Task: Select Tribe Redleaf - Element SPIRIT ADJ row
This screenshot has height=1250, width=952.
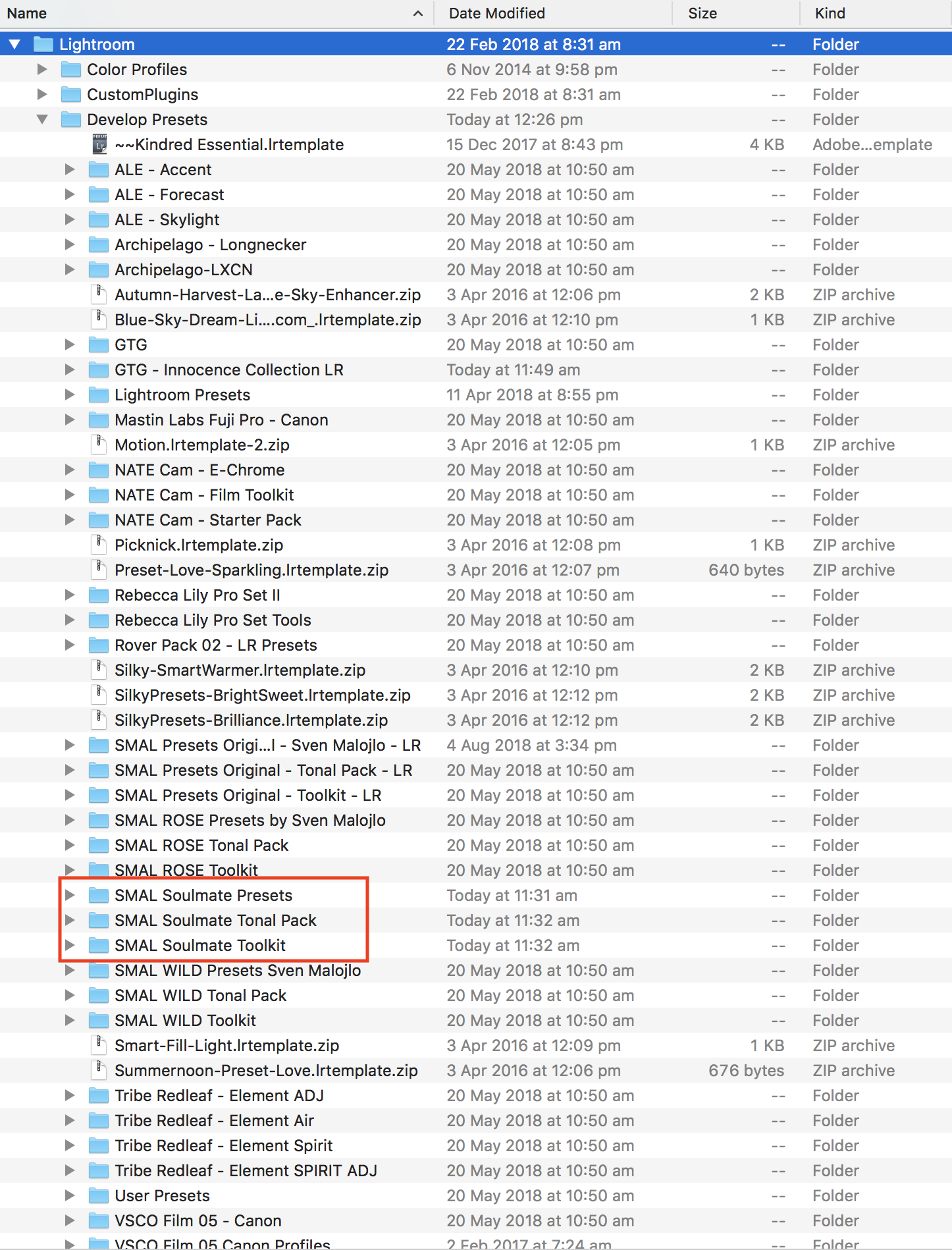Action: coord(476,1170)
